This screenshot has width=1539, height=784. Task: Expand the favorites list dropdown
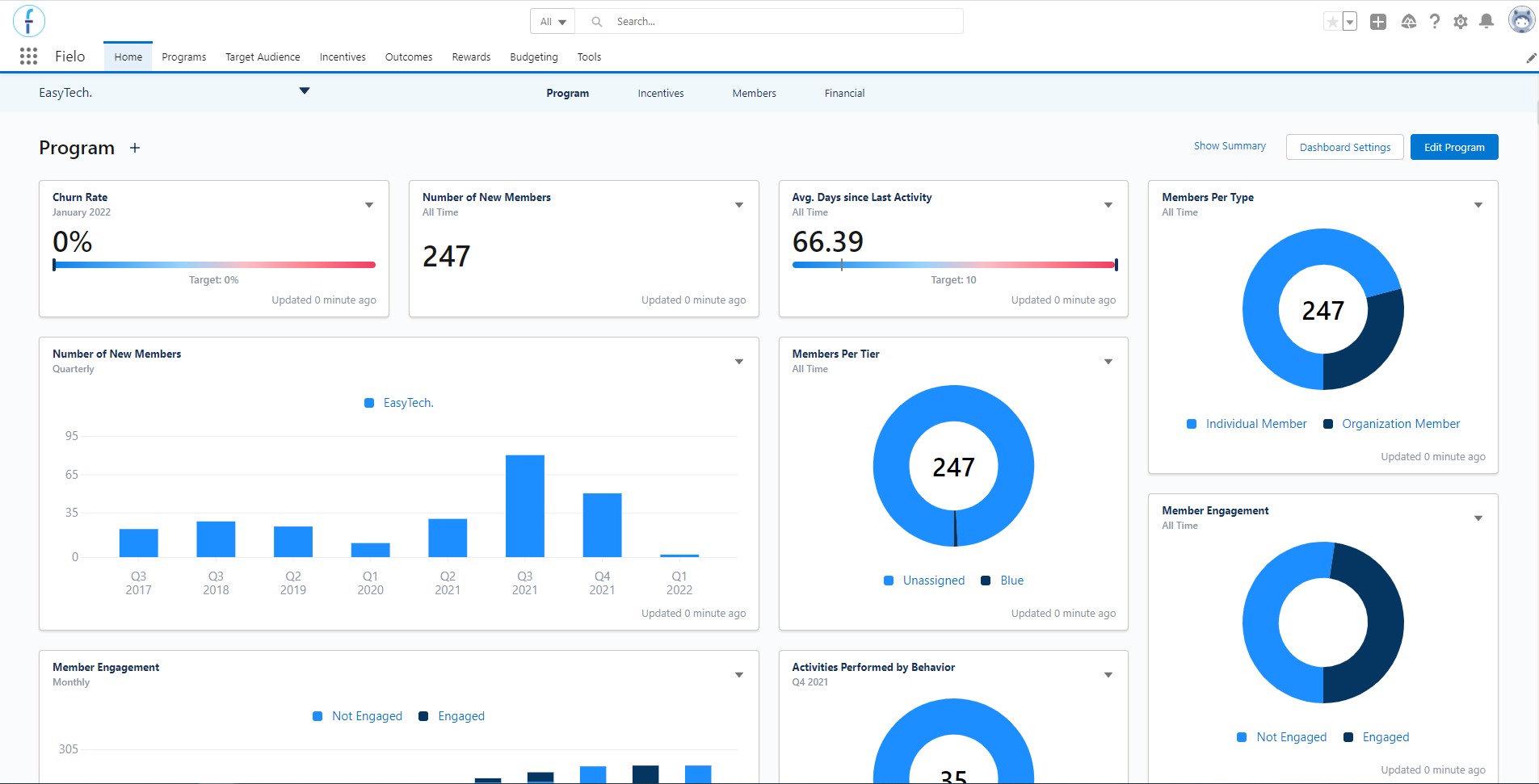click(x=1350, y=22)
